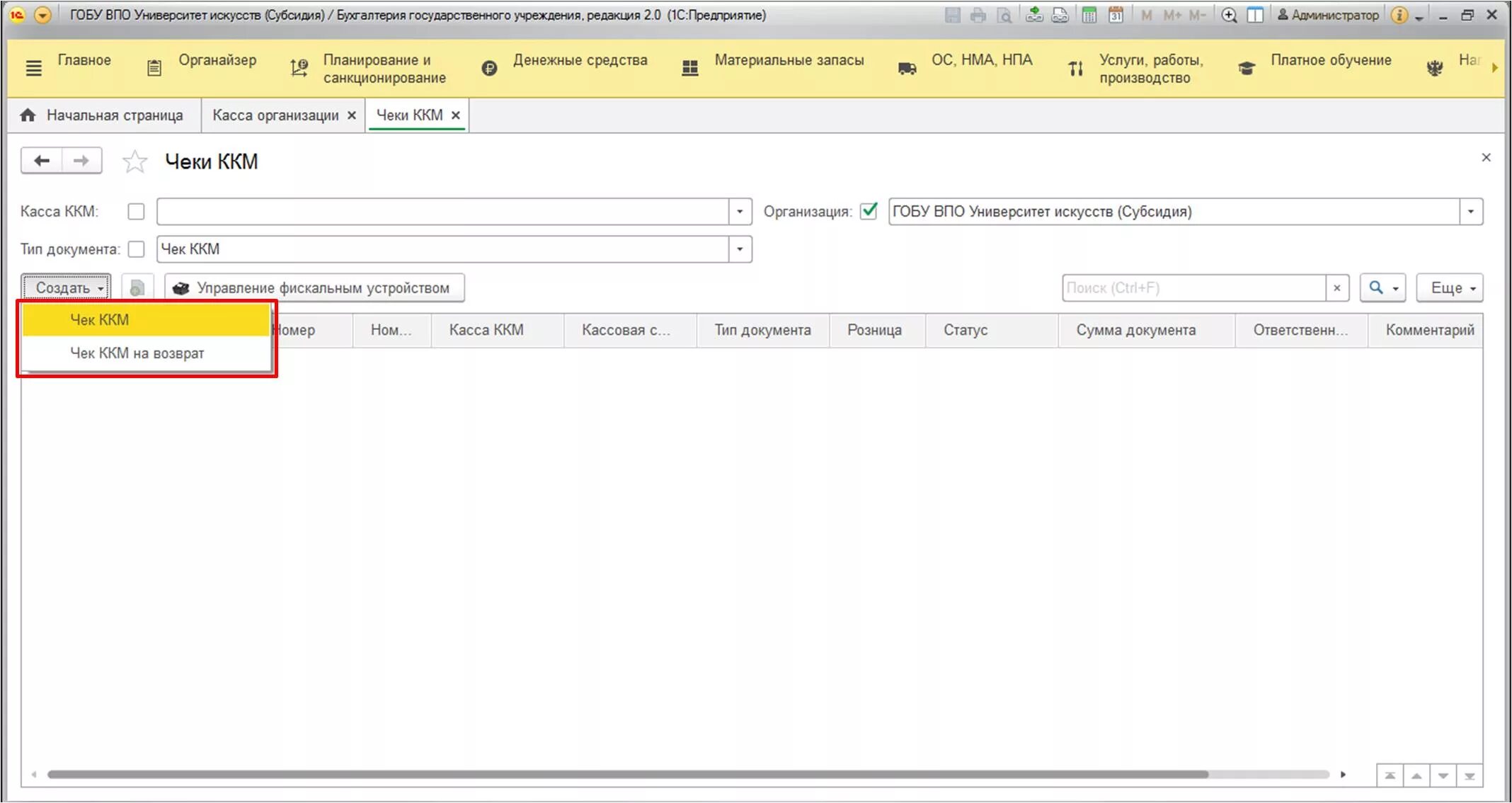This screenshot has width=1512, height=803.
Task: Open the info help icon
Action: (x=1399, y=15)
